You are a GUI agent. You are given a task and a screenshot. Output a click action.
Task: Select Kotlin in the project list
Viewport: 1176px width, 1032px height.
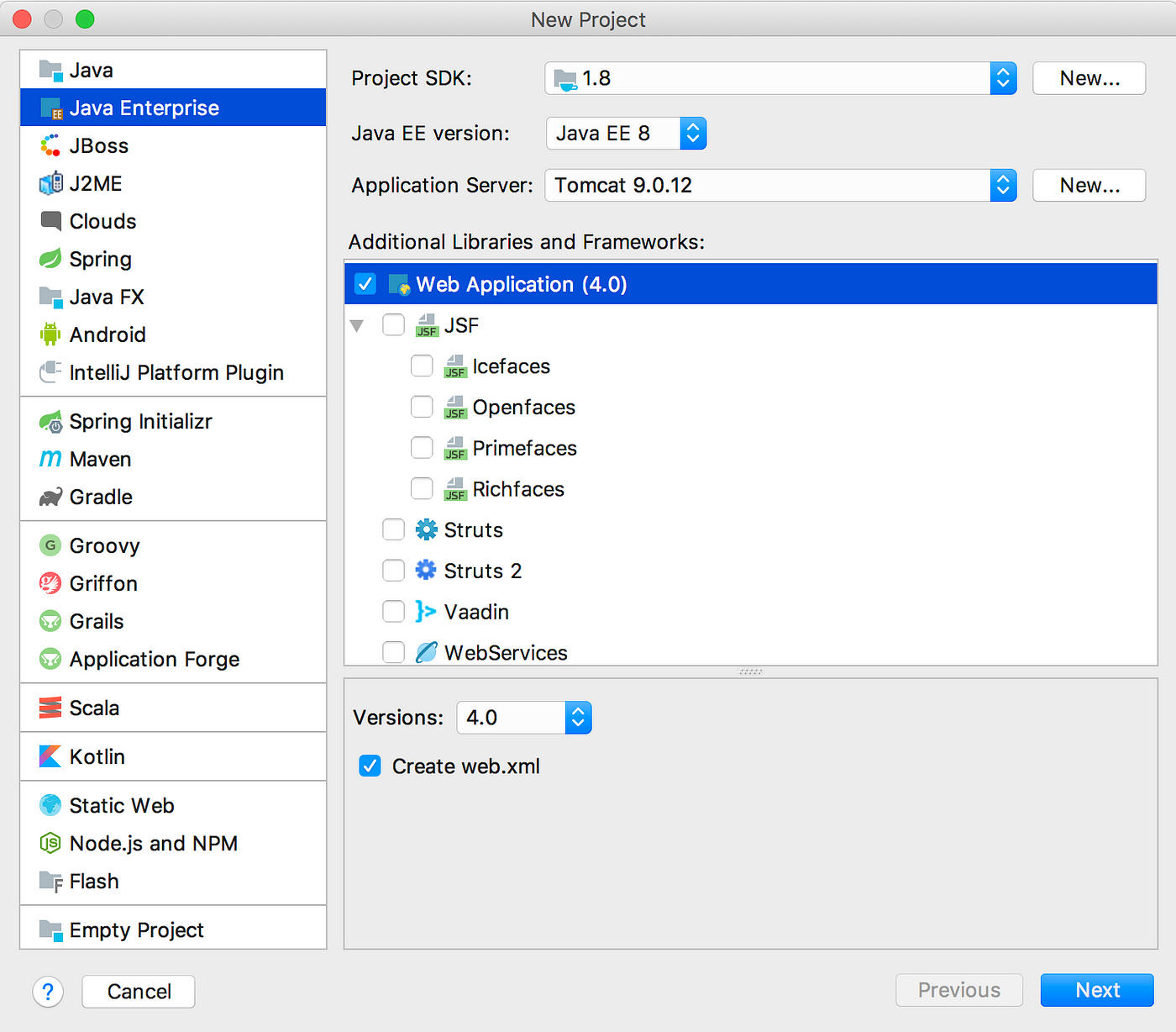173,756
